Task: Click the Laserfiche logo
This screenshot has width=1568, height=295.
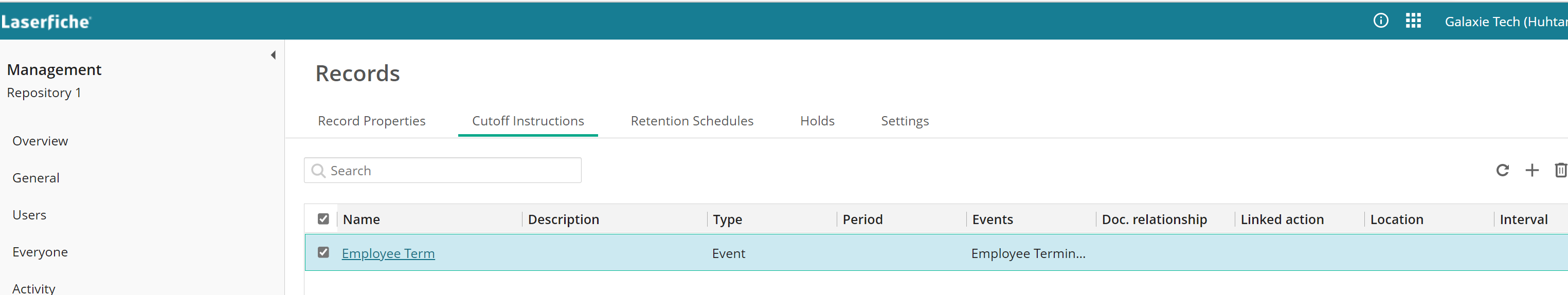Action: 46,22
